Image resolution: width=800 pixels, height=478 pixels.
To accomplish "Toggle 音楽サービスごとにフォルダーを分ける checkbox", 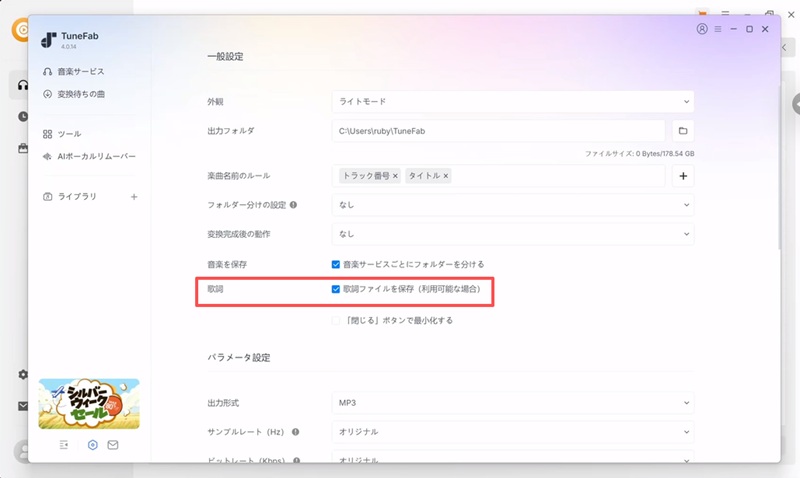I will pyautogui.click(x=336, y=264).
